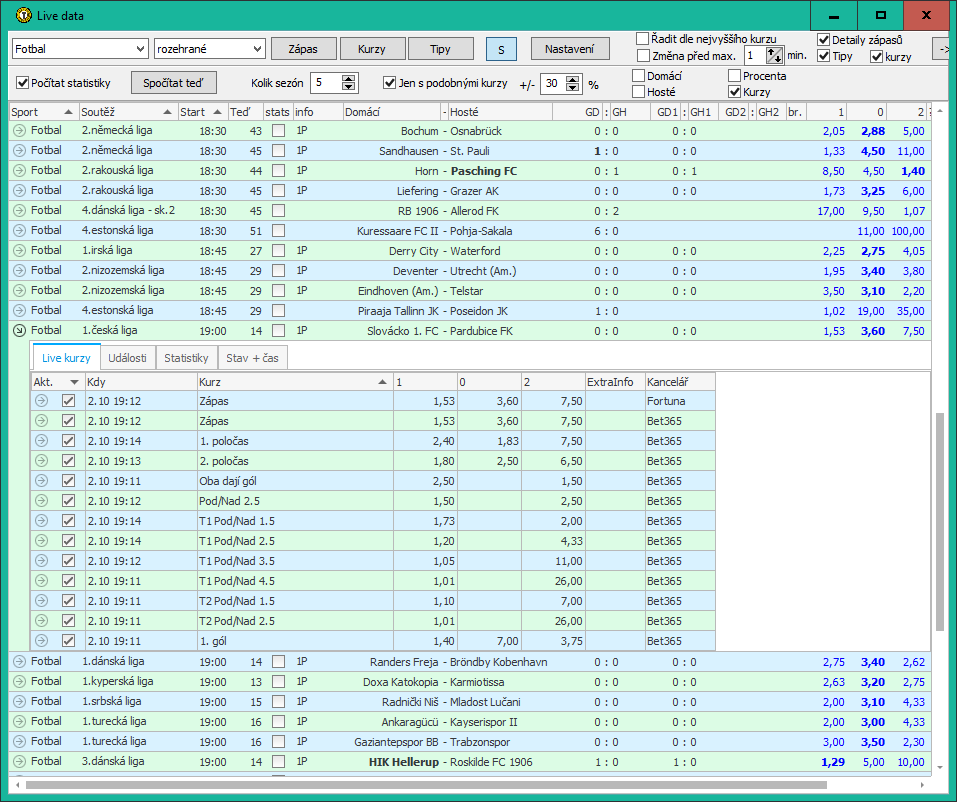The height and width of the screenshot is (802, 957).
Task: Uncheck the T2 Pod/Nad 1.5 row checkbox
Action: click(x=68, y=601)
